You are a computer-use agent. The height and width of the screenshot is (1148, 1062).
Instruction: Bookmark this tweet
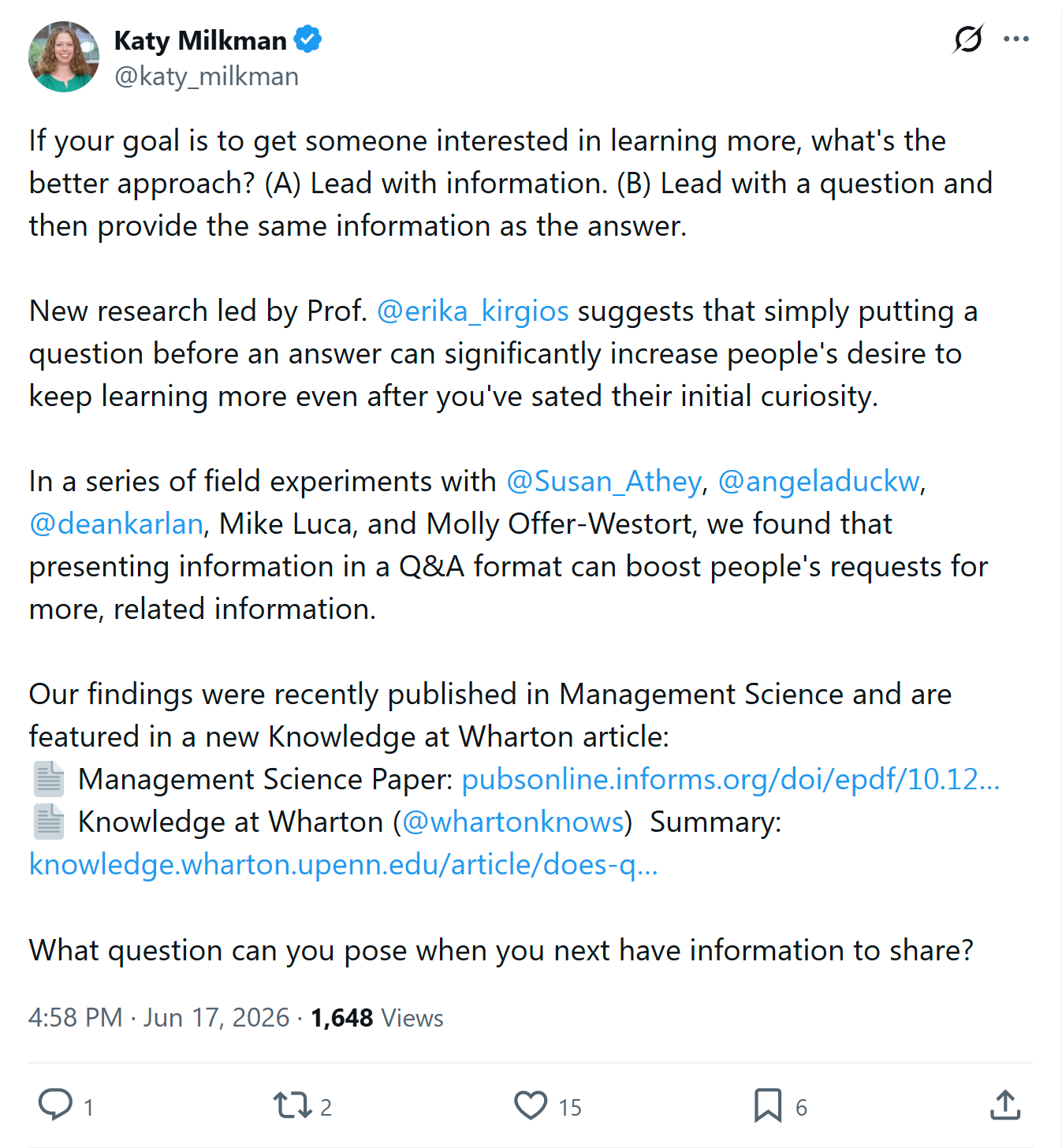pos(768,1105)
